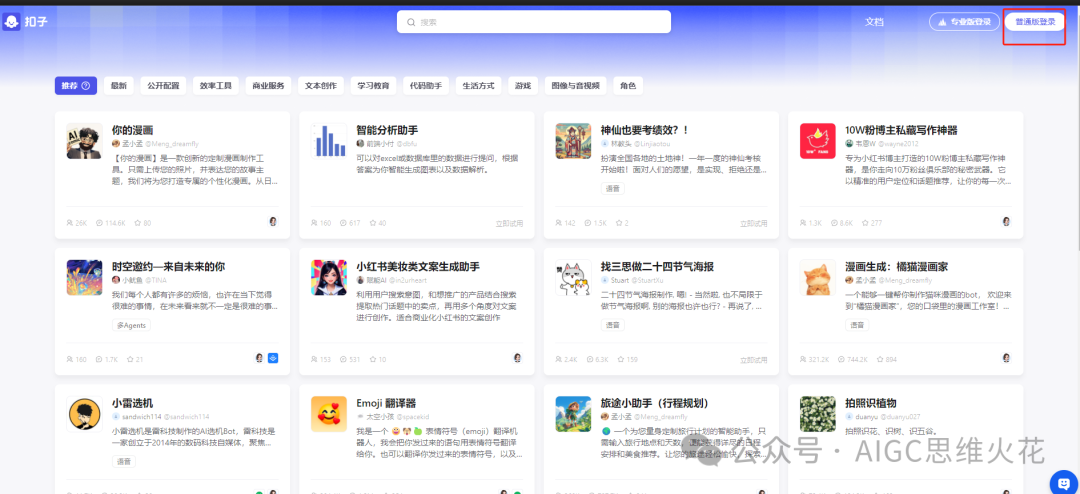The image size is (1080, 494).
Task: Open the 智能分析助手 title text
Action: (x=387, y=130)
